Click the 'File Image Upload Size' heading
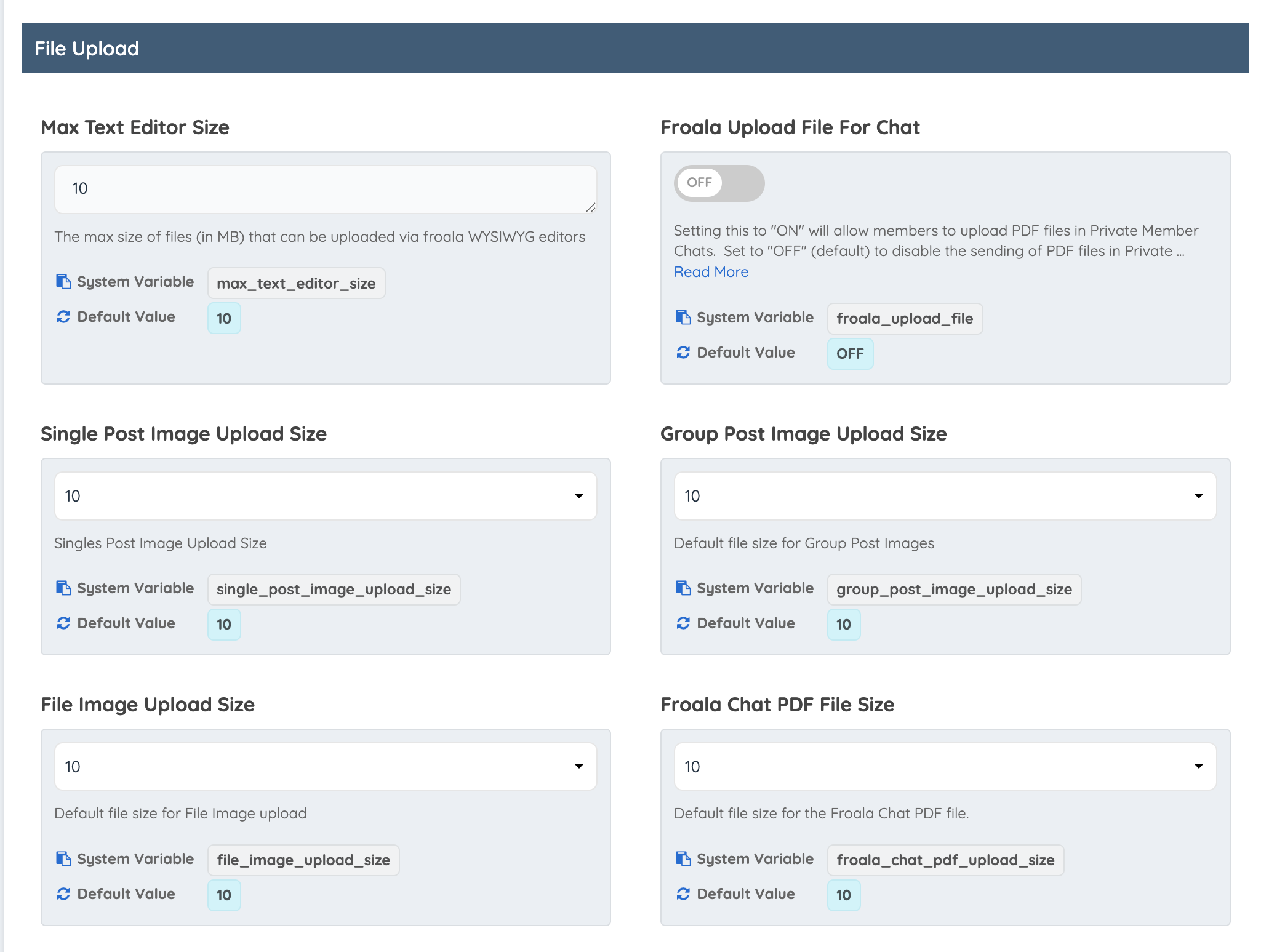1261x952 pixels. pos(148,705)
